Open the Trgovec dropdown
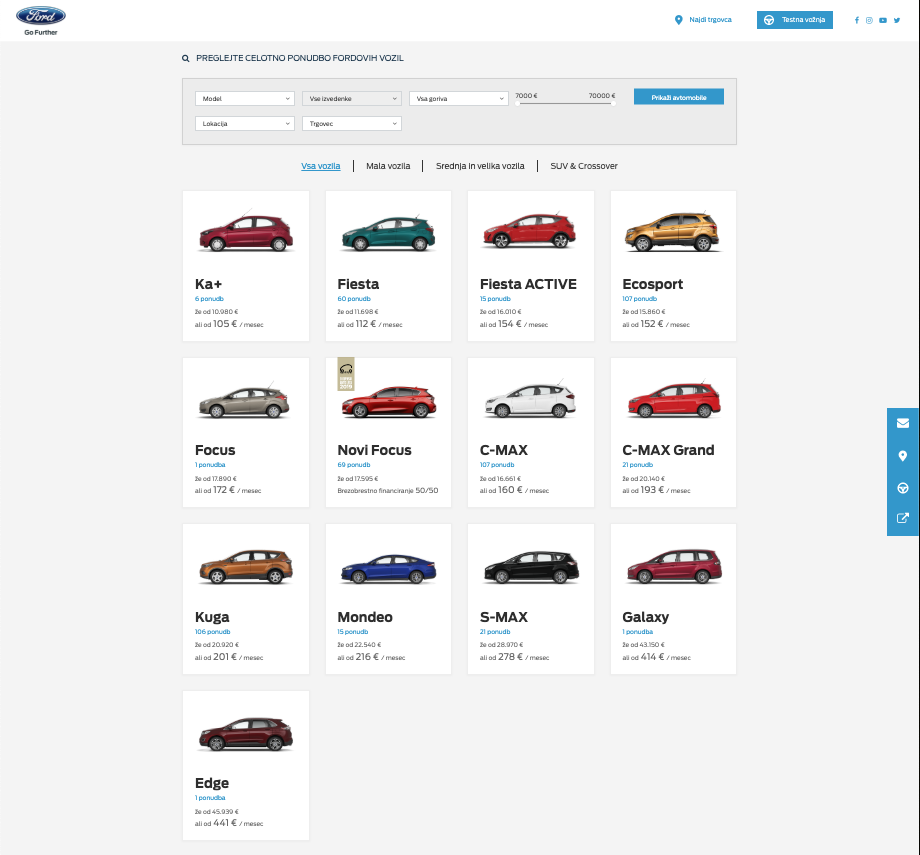 351,123
